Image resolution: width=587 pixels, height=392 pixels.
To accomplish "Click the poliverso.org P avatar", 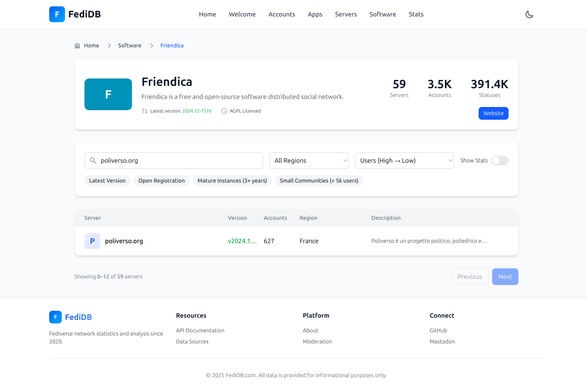I will [92, 241].
